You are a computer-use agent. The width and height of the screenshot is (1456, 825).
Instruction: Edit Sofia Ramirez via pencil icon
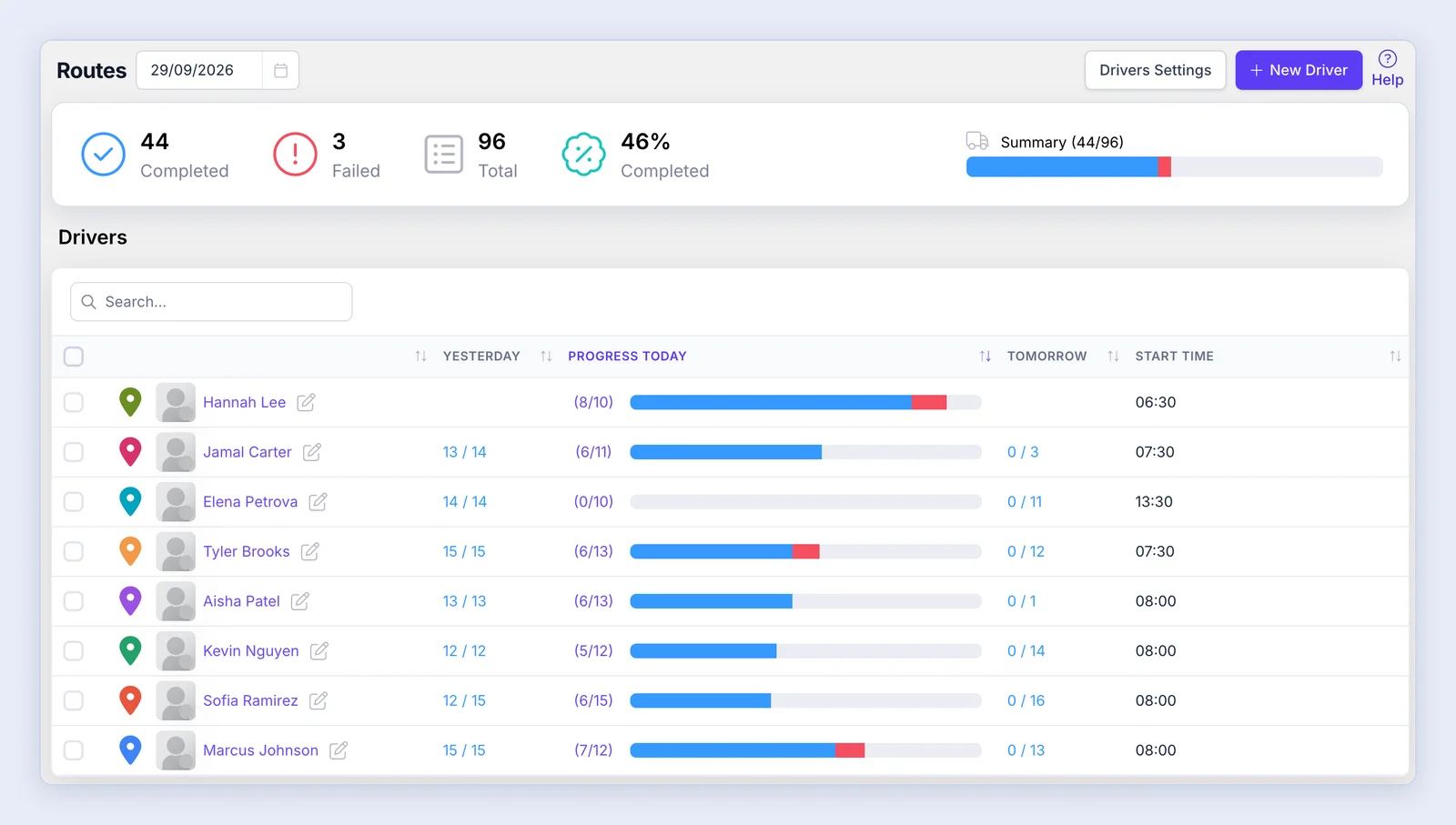318,700
